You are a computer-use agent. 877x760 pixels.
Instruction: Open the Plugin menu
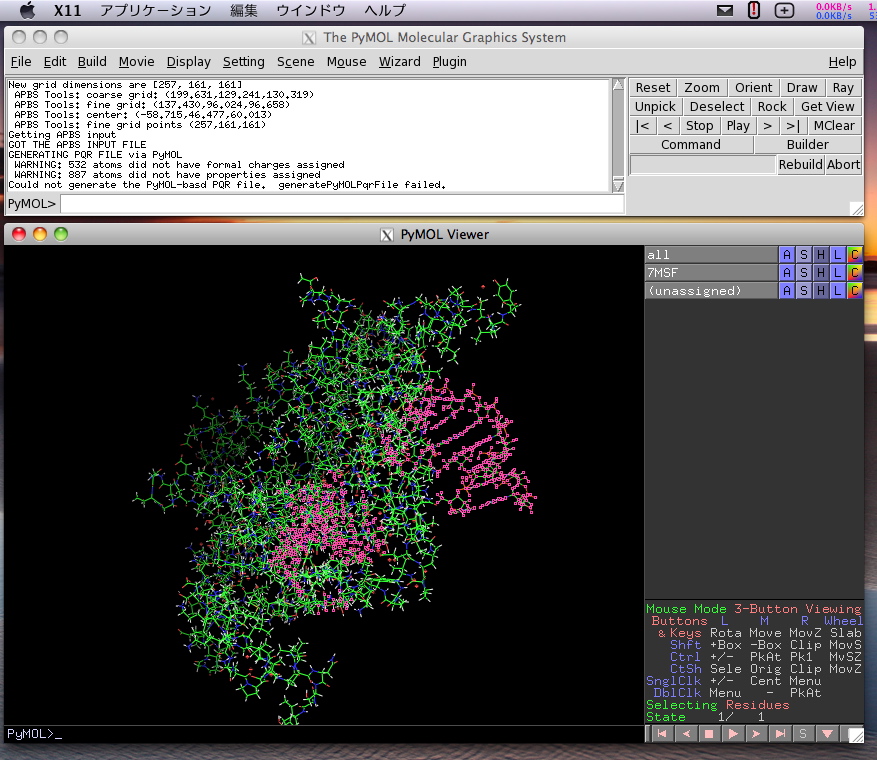(x=449, y=62)
